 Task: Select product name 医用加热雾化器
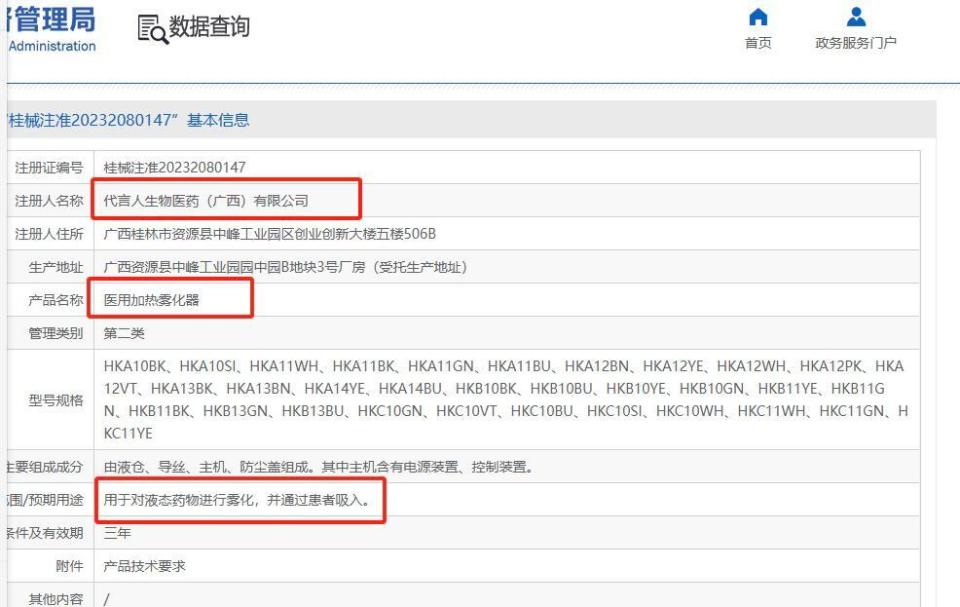(151, 300)
